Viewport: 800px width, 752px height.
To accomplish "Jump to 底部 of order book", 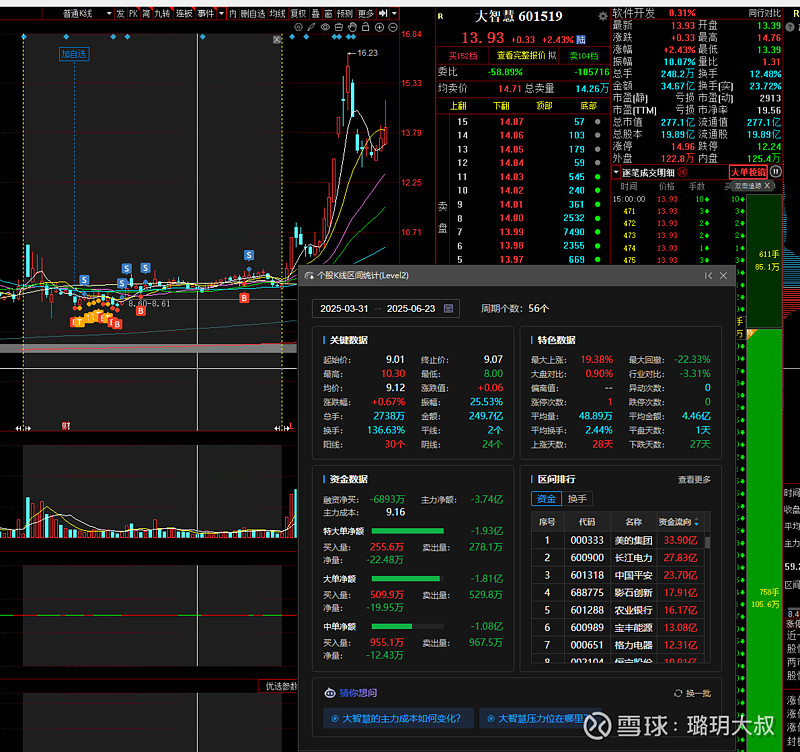I will [x=588, y=106].
